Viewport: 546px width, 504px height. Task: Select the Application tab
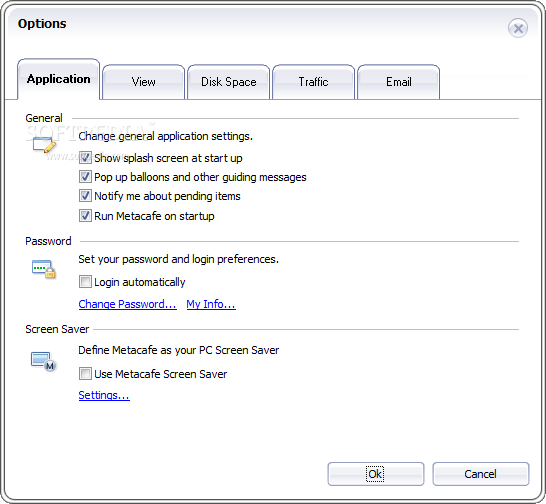pyautogui.click(x=58, y=79)
